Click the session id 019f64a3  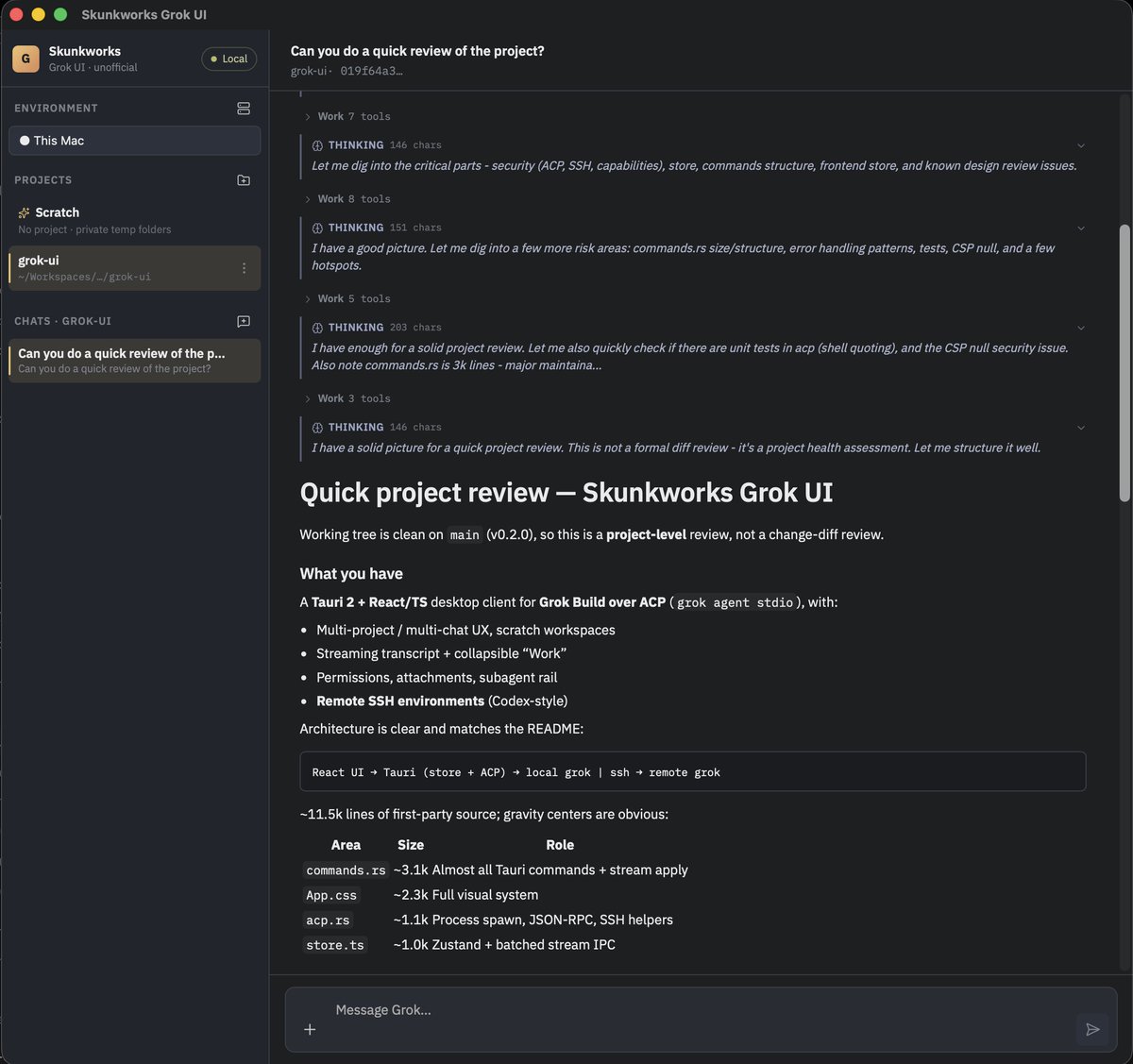point(371,71)
